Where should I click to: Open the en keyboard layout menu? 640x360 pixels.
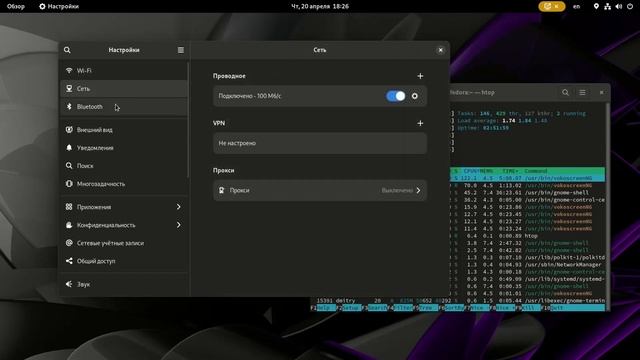[x=576, y=6]
